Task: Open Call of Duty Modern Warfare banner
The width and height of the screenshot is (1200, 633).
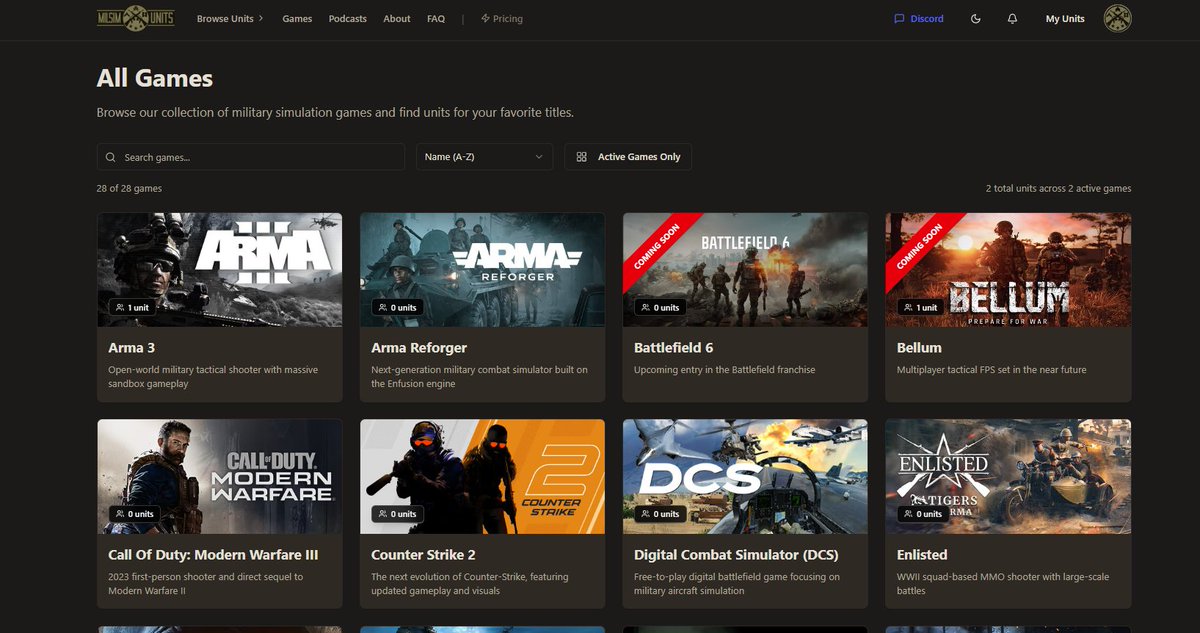Action: point(220,476)
